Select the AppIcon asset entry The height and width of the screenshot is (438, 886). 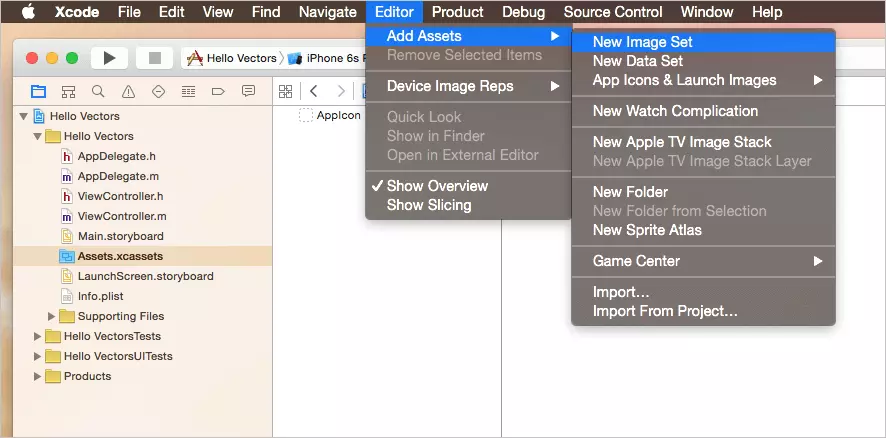(x=338, y=115)
